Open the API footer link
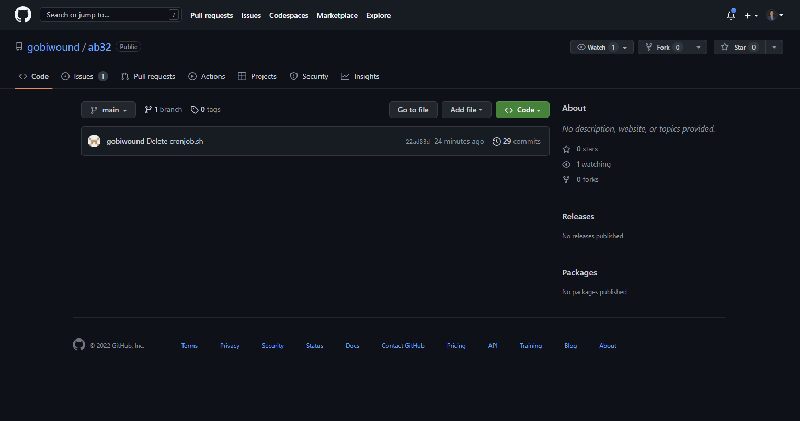The width and height of the screenshot is (800, 421). [492, 345]
